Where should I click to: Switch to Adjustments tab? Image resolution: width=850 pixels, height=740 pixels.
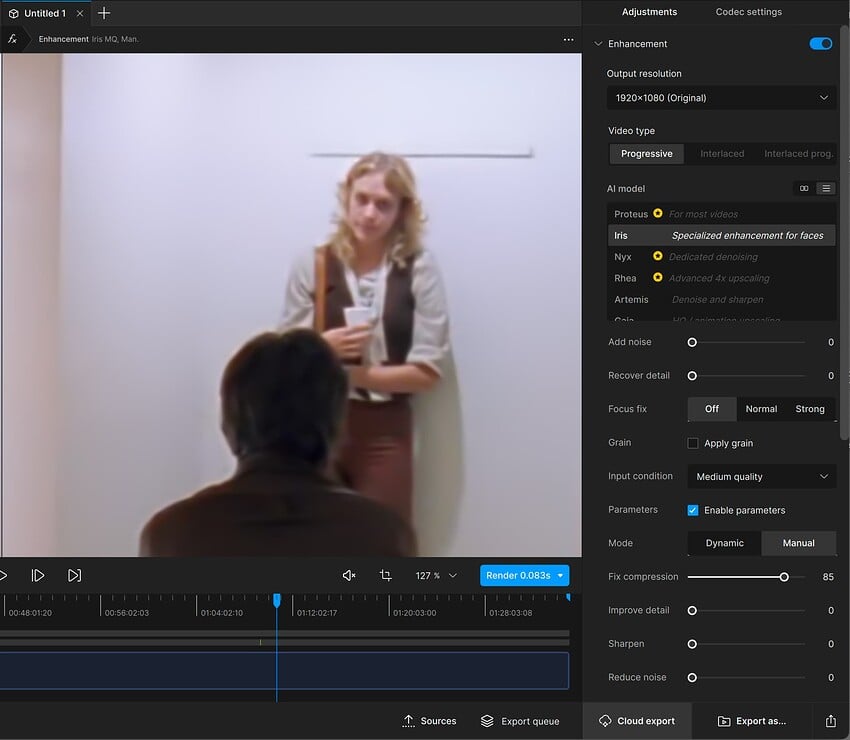(x=649, y=12)
